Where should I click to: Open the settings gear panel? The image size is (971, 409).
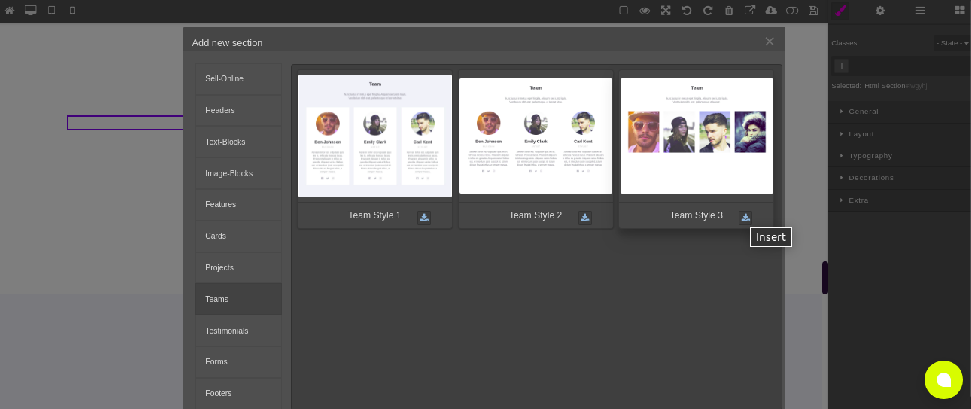pos(880,11)
